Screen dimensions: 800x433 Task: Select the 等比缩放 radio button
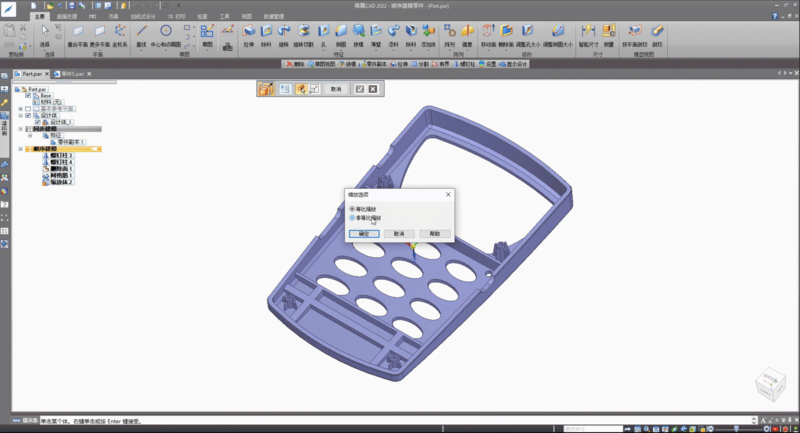[351, 209]
